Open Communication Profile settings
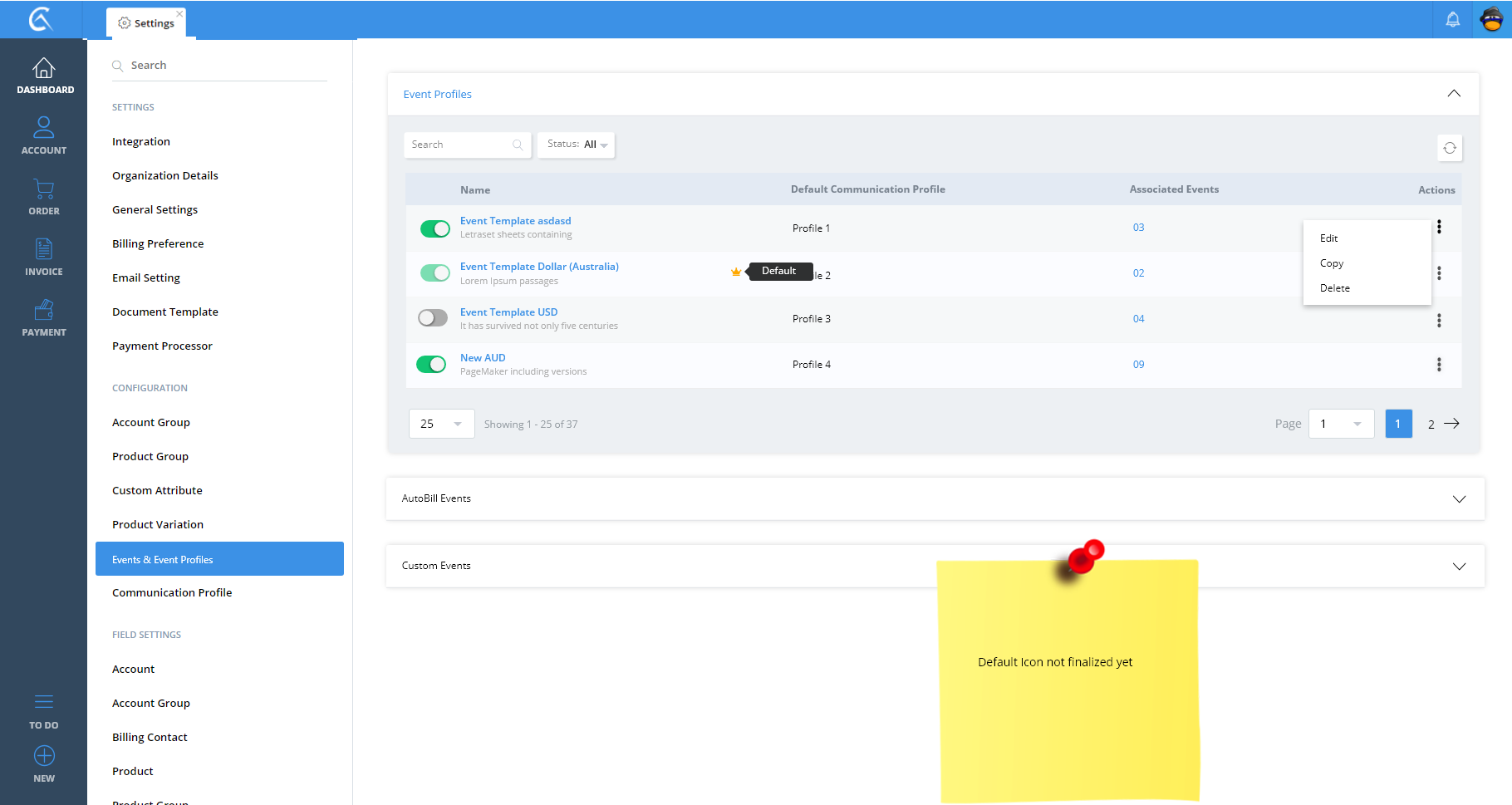The image size is (1512, 805). click(x=172, y=593)
